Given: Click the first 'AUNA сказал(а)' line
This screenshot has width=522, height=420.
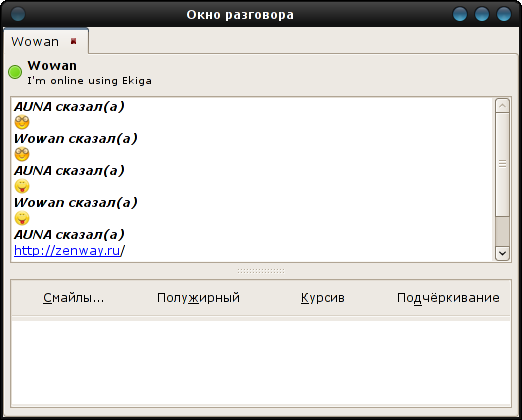Looking at the screenshot, I should 69,107.
